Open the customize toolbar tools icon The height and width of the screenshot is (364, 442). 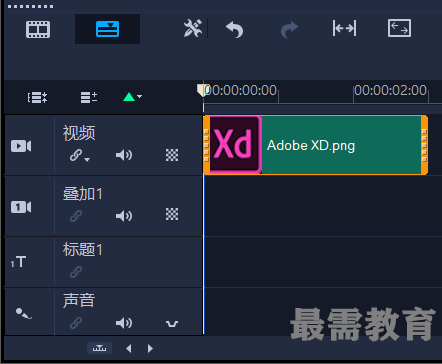193,28
